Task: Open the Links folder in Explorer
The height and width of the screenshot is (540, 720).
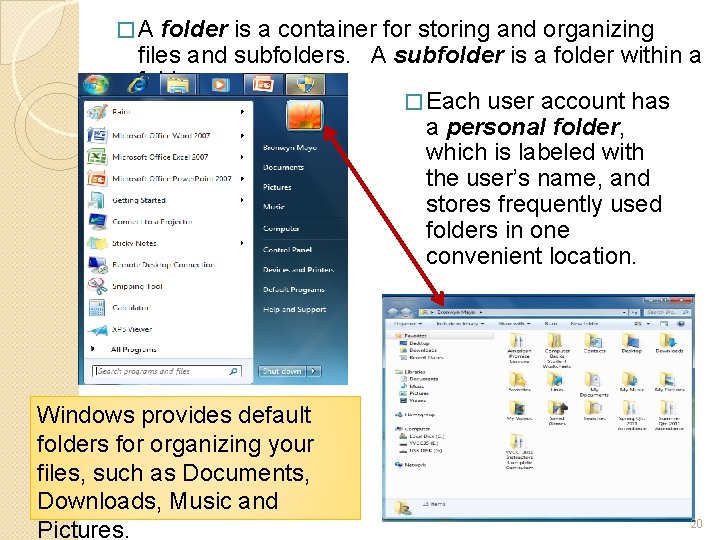Action: pos(557,382)
